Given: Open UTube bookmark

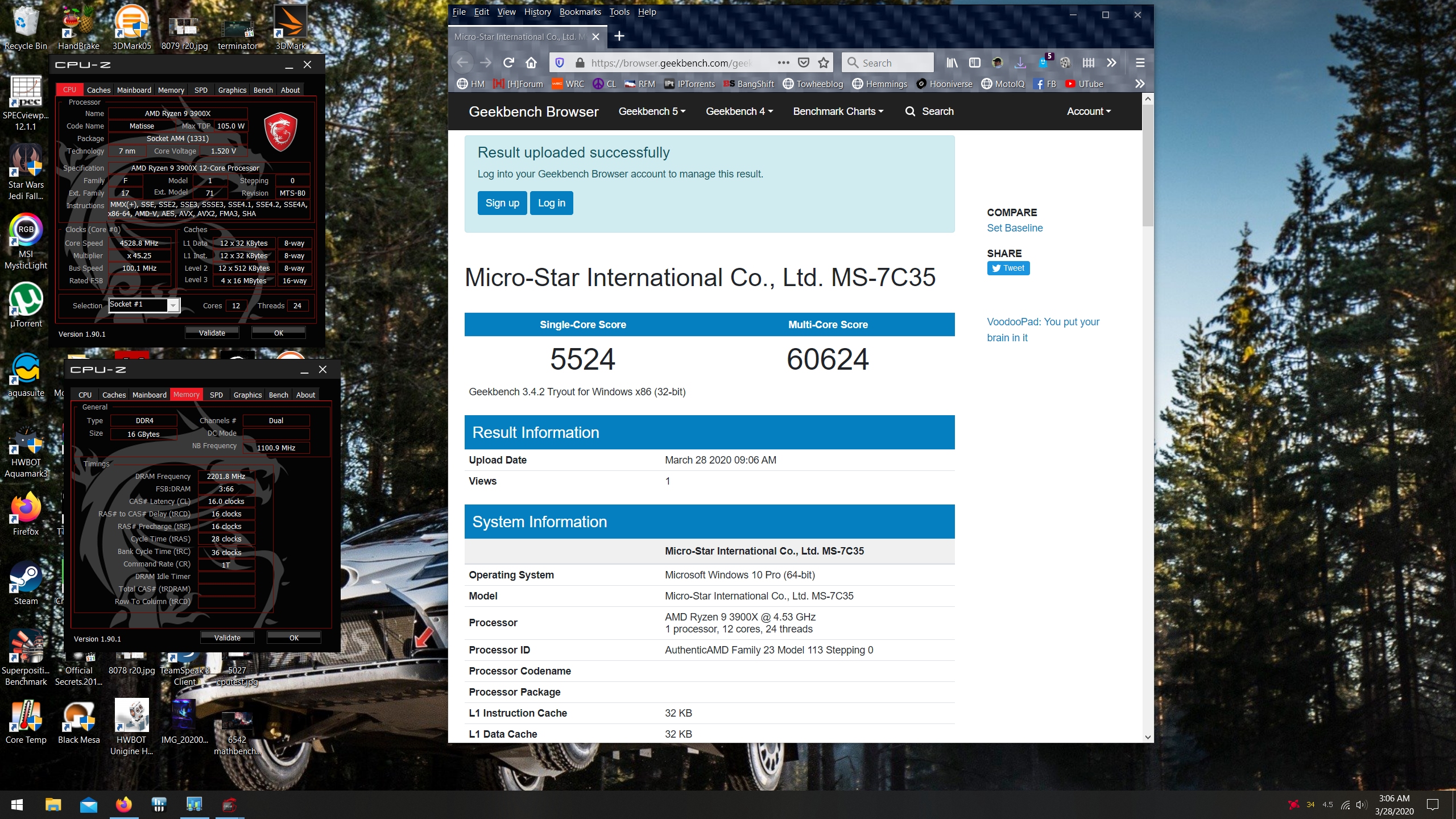Looking at the screenshot, I should point(1084,84).
